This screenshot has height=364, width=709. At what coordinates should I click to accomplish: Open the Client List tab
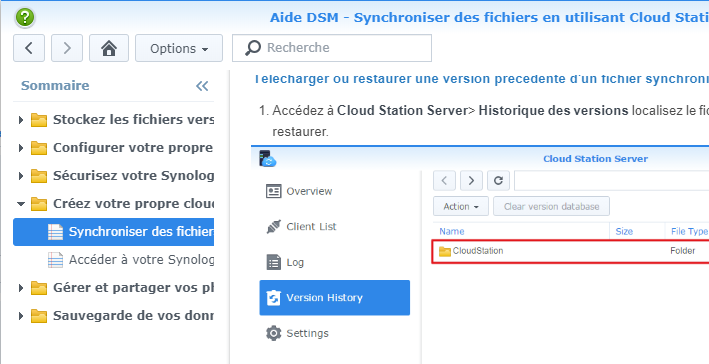(x=335, y=227)
